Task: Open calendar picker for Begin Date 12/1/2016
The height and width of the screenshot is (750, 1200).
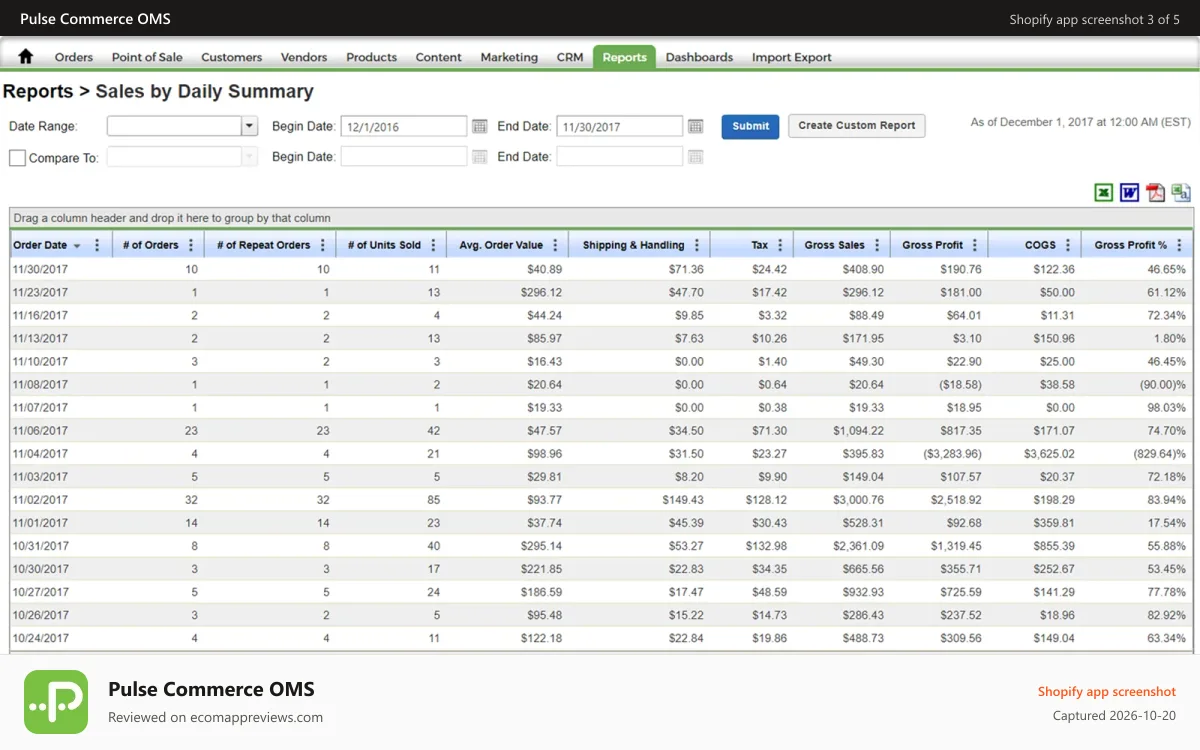Action: click(480, 126)
